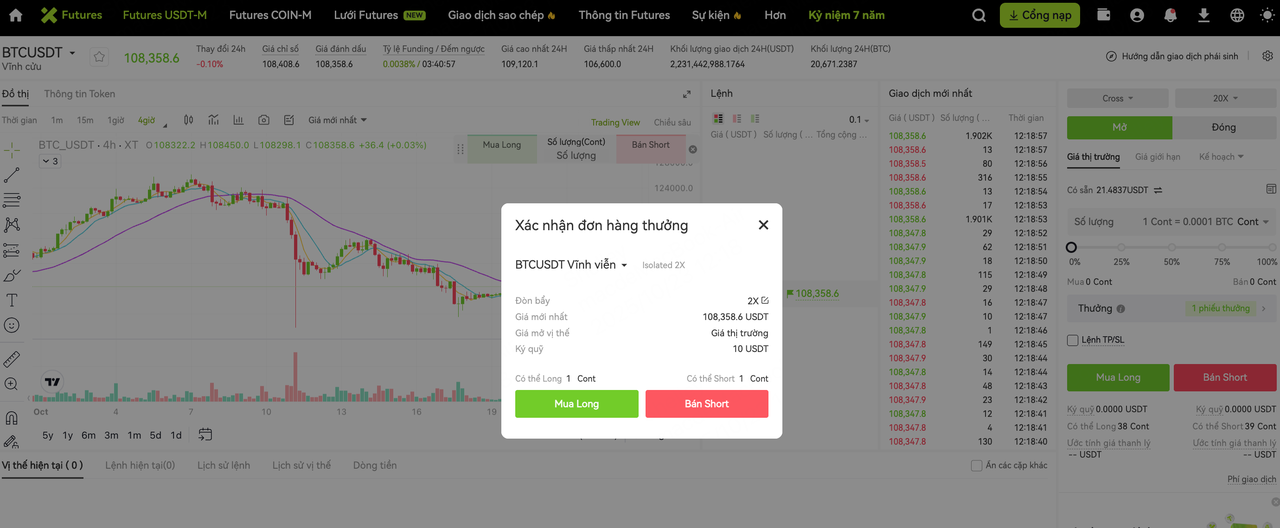The width and height of the screenshot is (1280, 528).
Task: Edit the 2X leverage in dialog
Action: click(x=764, y=300)
